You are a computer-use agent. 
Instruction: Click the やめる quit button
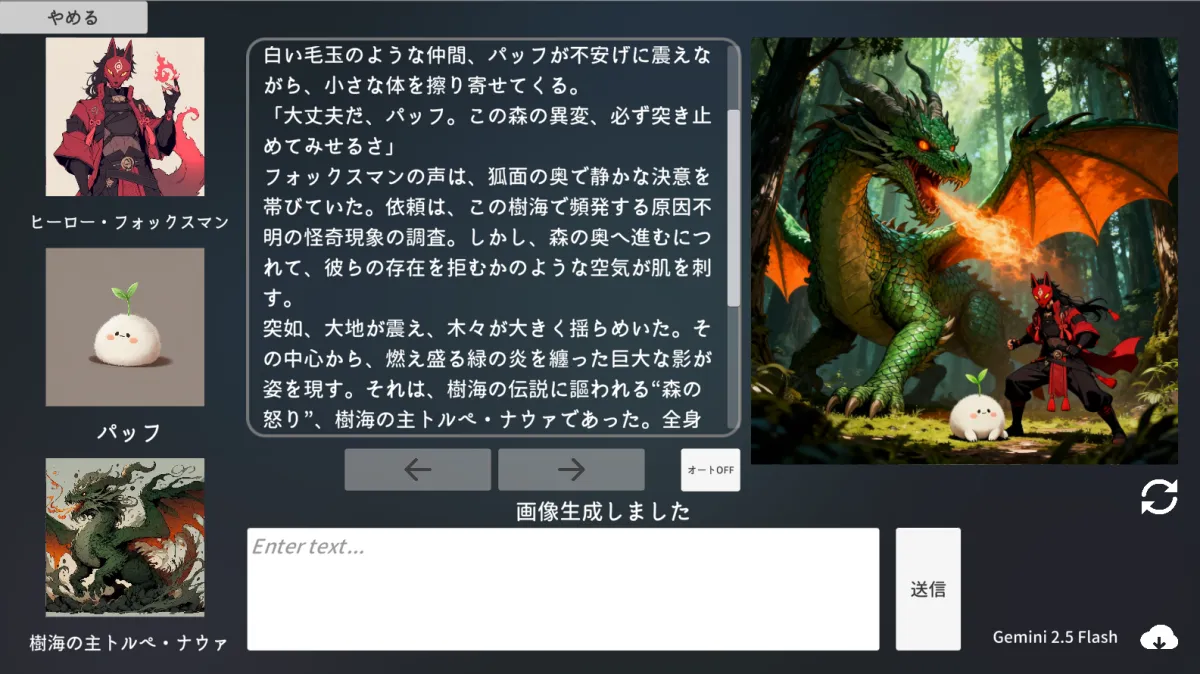point(73,17)
